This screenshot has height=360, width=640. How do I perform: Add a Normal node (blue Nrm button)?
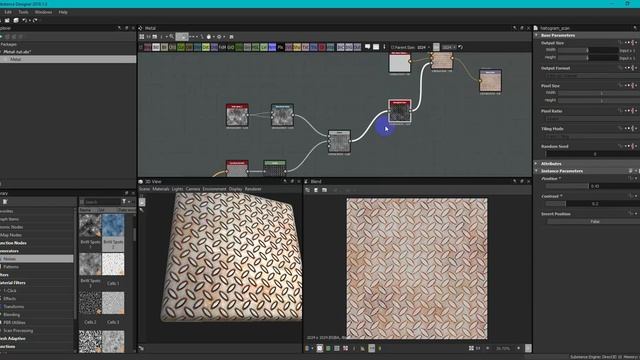(272, 47)
